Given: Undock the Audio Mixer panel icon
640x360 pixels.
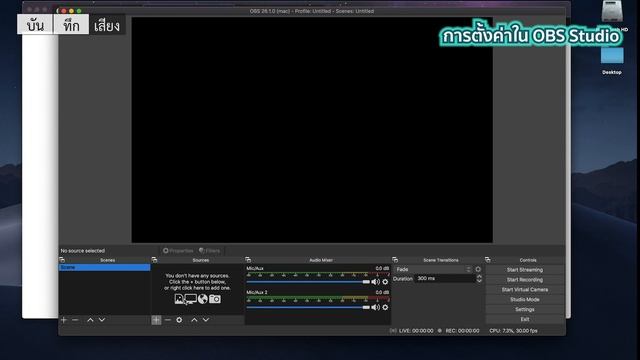Looking at the screenshot, I should tap(248, 260).
